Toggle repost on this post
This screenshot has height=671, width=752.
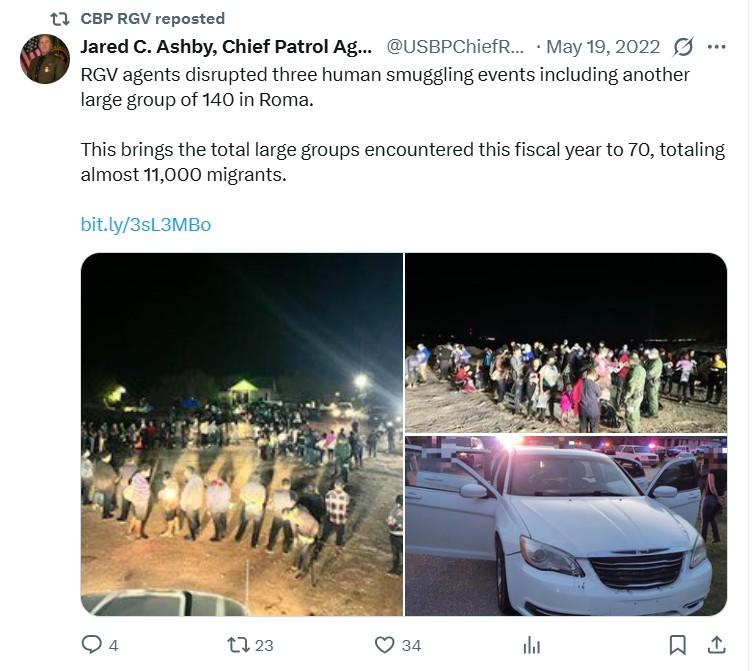pos(238,645)
